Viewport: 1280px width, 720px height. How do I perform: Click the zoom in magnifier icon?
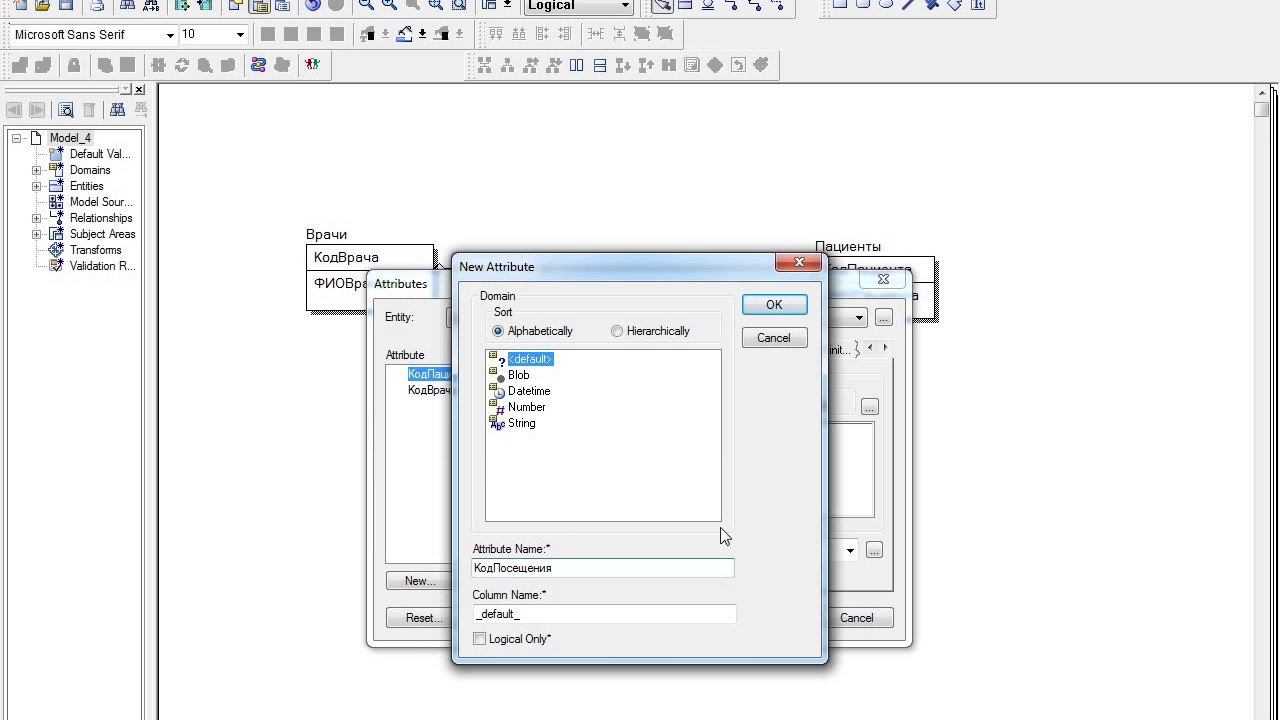pyautogui.click(x=389, y=5)
